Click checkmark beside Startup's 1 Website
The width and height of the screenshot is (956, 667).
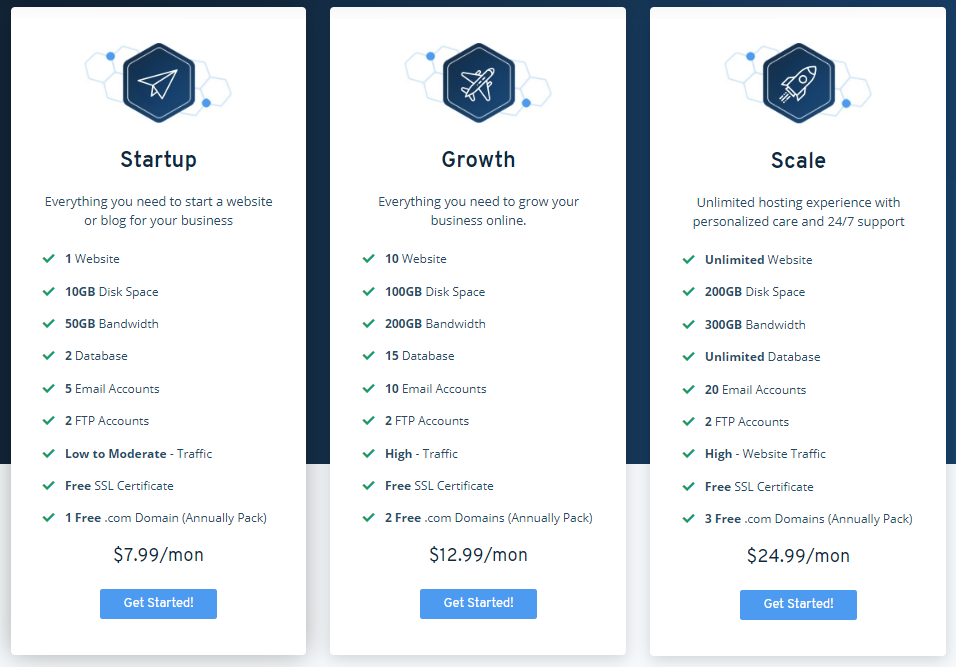(x=49, y=259)
